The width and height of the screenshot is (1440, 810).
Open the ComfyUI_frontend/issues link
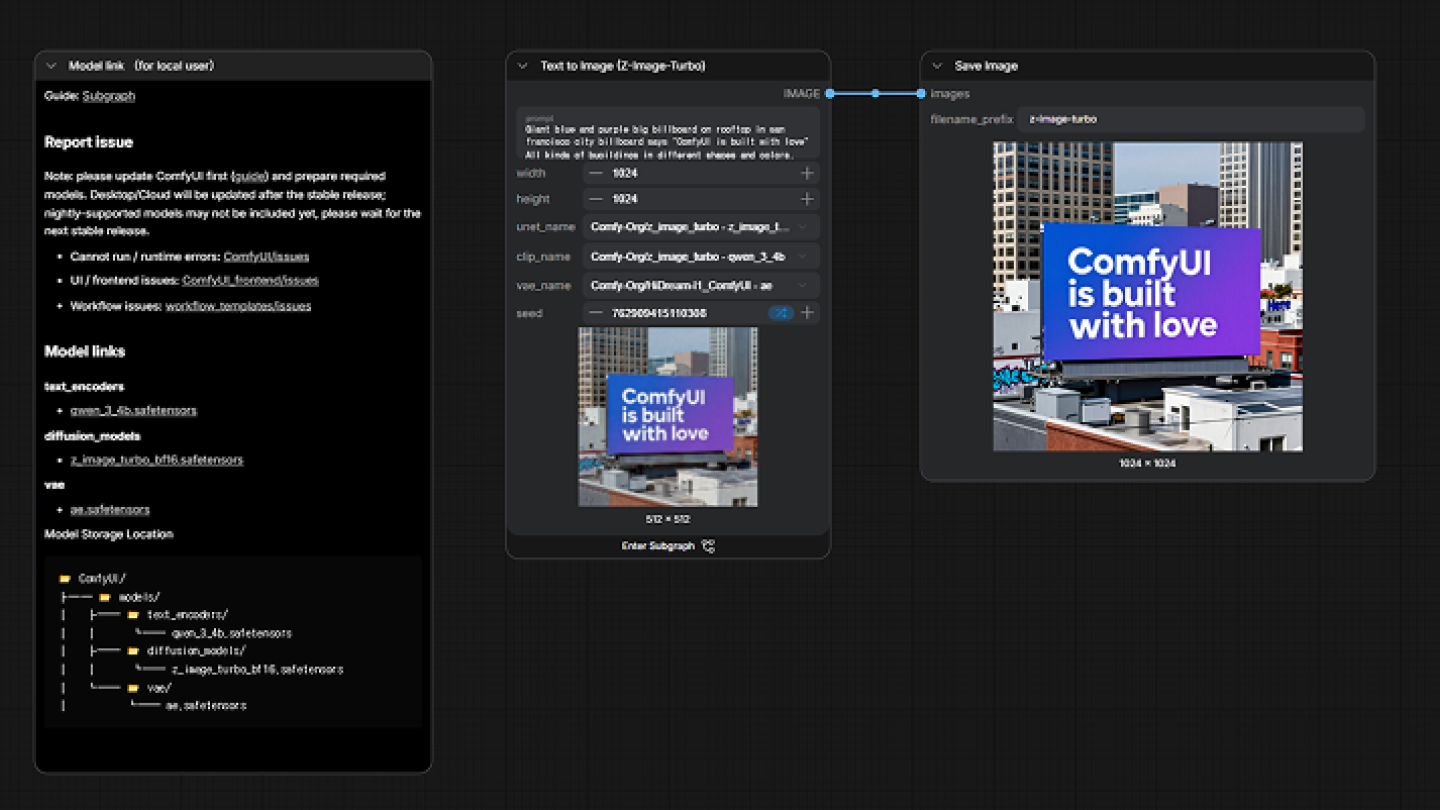click(250, 281)
